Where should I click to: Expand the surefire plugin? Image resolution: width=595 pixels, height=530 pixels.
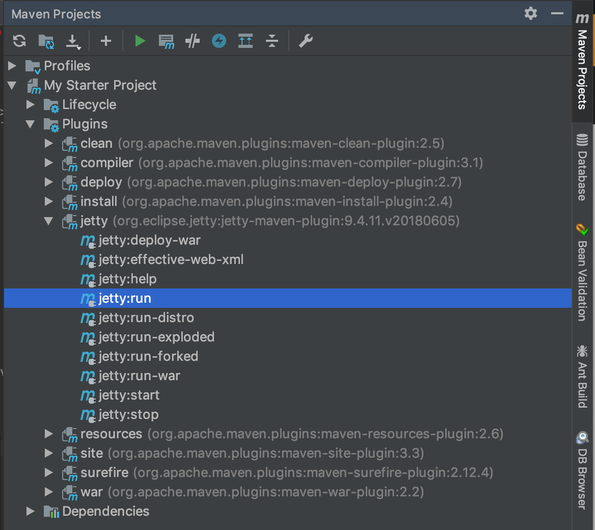pos(49,472)
